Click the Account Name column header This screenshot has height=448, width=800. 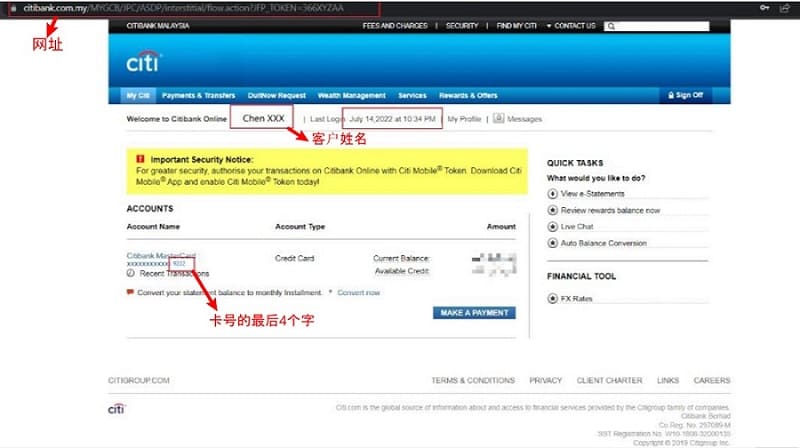click(153, 227)
